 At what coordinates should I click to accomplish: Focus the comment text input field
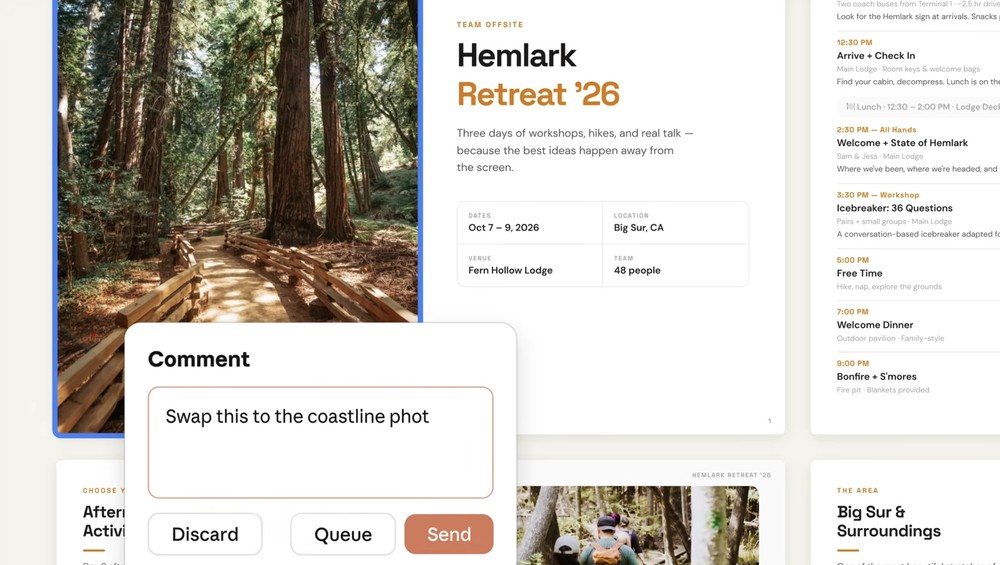pyautogui.click(x=320, y=441)
